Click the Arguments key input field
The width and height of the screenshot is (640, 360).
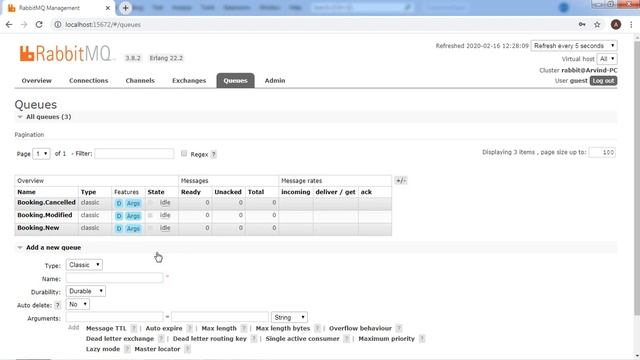tap(115, 317)
